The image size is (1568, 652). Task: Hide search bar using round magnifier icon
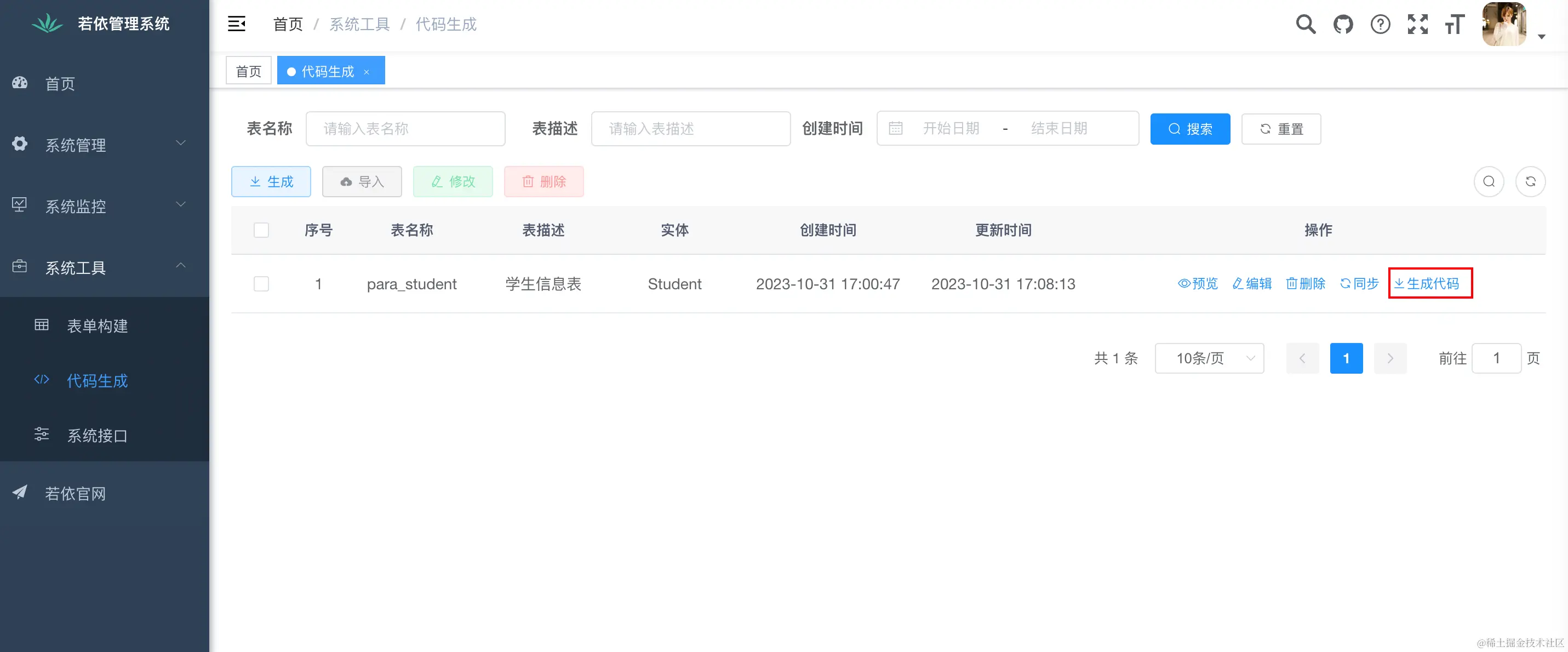tap(1489, 181)
